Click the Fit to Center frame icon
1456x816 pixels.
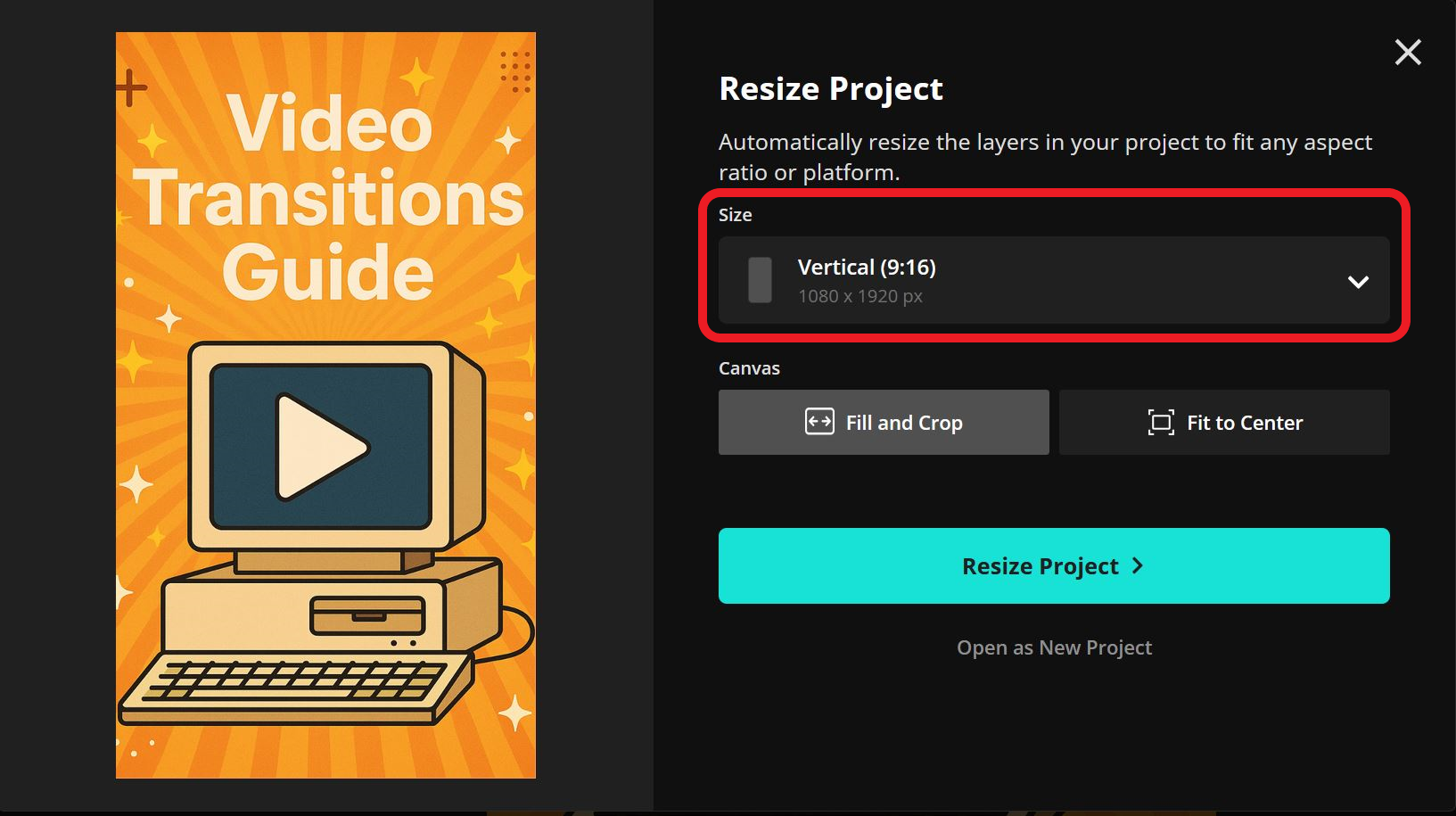(x=1160, y=422)
